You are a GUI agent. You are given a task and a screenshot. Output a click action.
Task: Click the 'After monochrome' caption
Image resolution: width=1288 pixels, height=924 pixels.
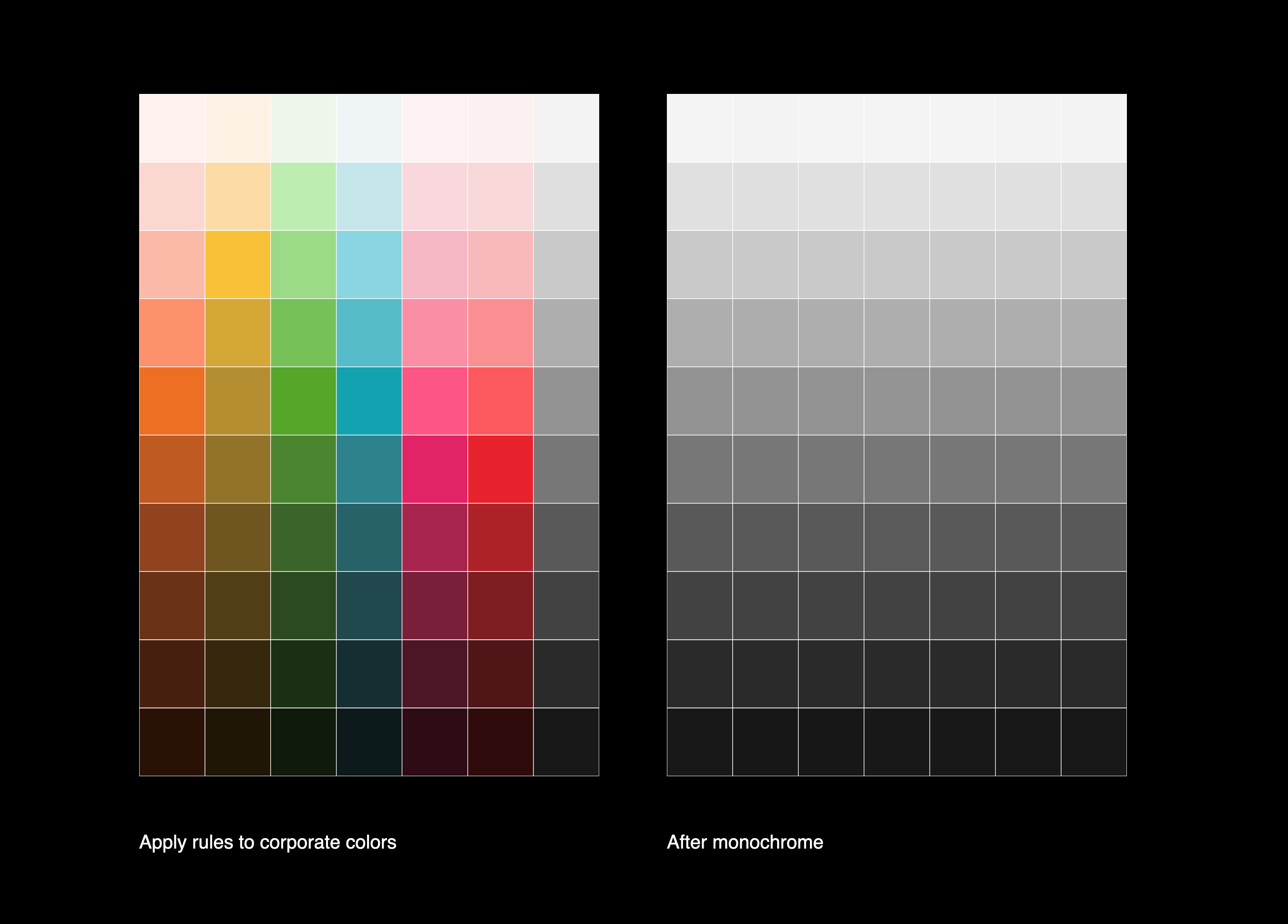tap(745, 842)
